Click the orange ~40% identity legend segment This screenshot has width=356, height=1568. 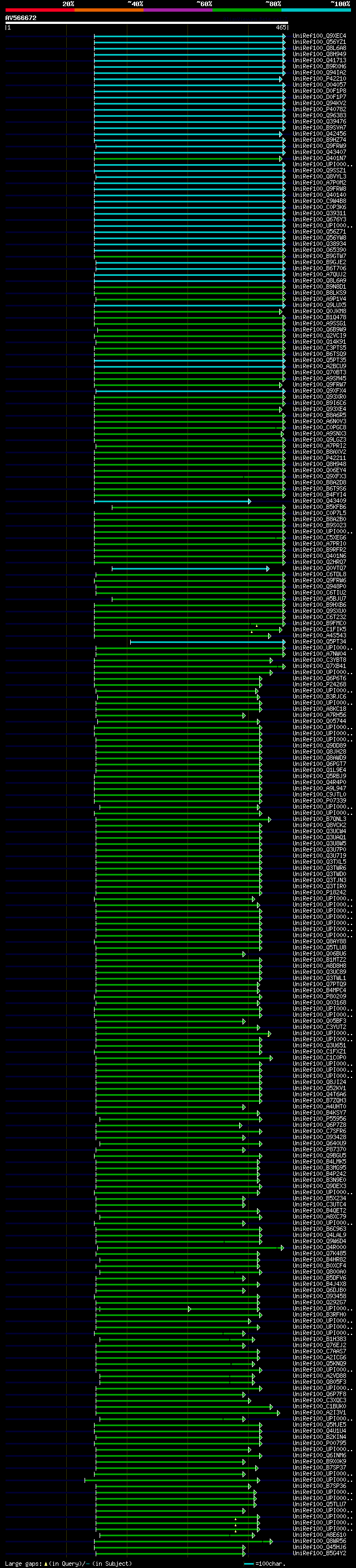coord(109,10)
